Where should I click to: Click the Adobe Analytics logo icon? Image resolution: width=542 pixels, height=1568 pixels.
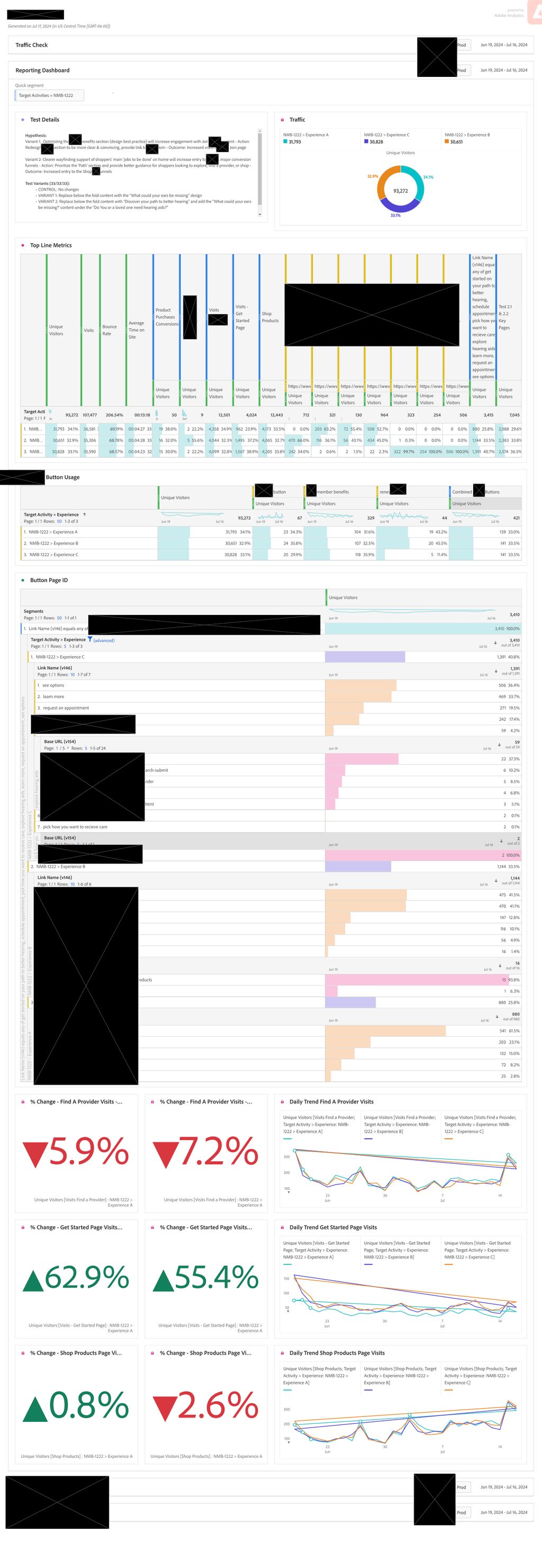pos(535,13)
